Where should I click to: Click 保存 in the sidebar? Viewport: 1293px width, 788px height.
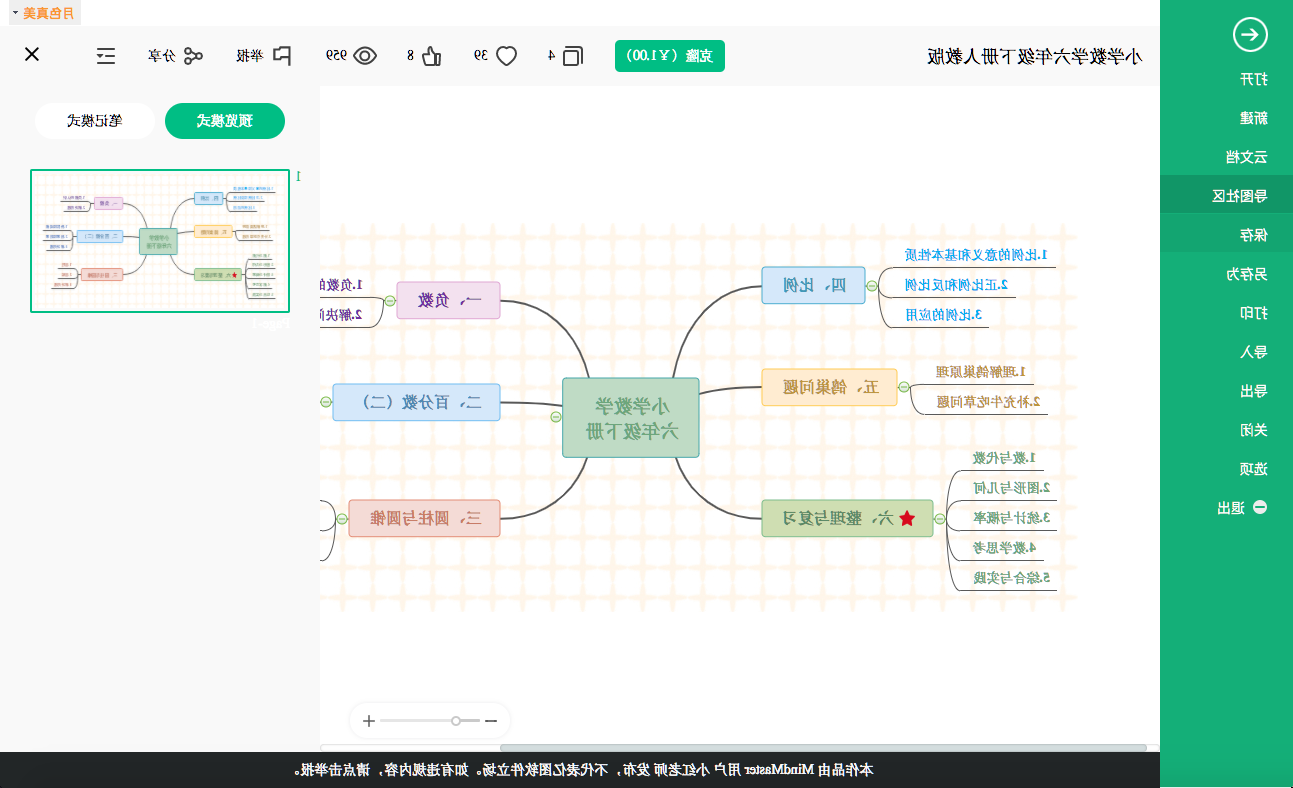[x=1254, y=235]
